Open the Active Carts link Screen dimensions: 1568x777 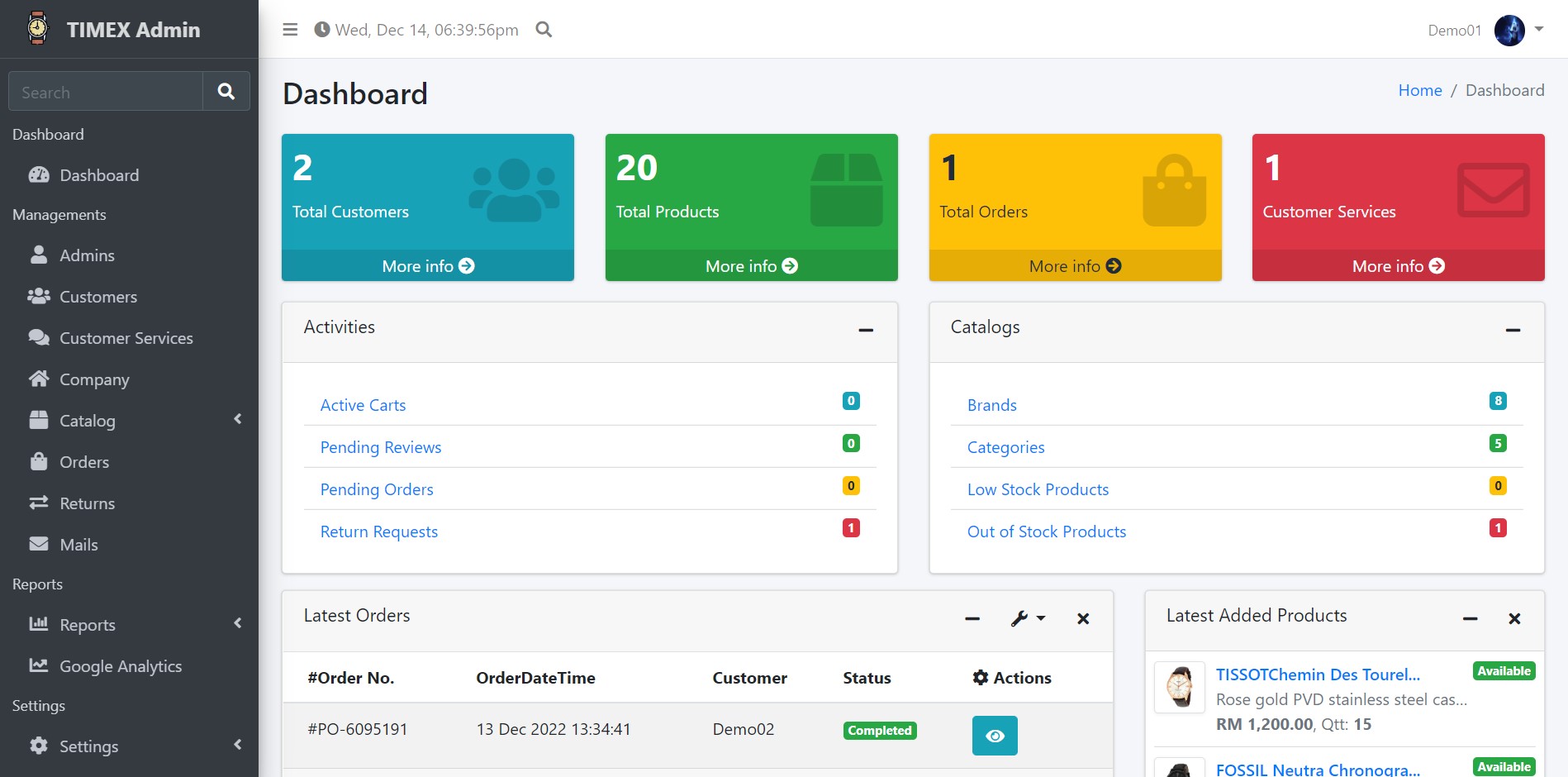[x=363, y=405]
